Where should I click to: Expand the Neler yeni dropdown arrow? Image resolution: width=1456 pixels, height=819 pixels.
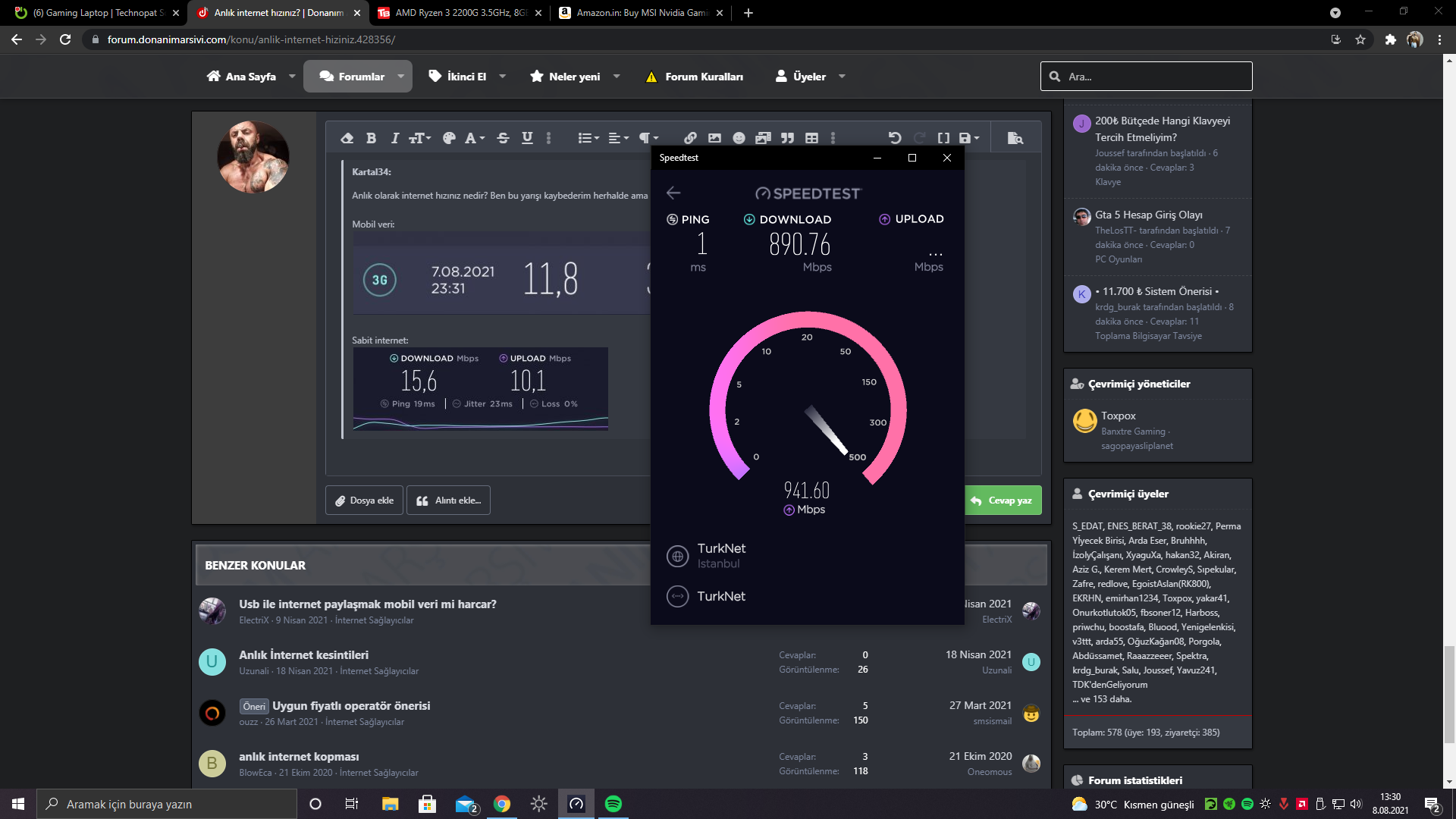pos(617,77)
